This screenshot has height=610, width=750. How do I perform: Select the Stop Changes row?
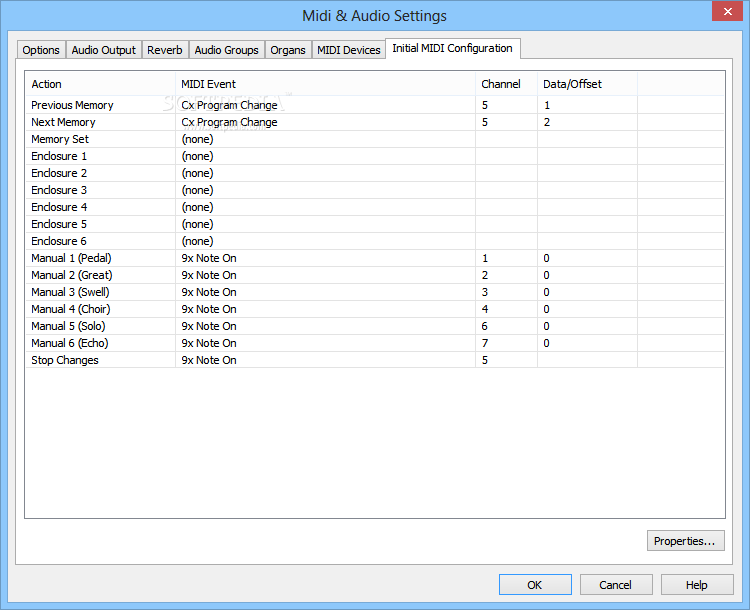375,360
